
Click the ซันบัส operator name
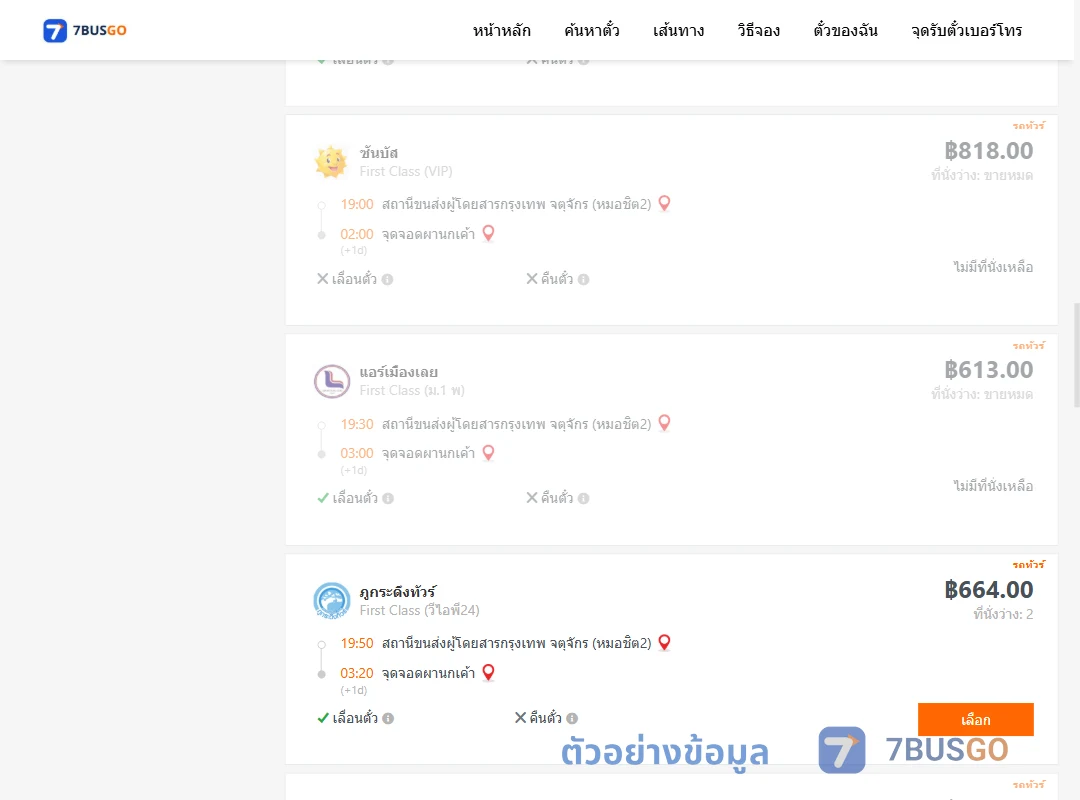coord(379,152)
